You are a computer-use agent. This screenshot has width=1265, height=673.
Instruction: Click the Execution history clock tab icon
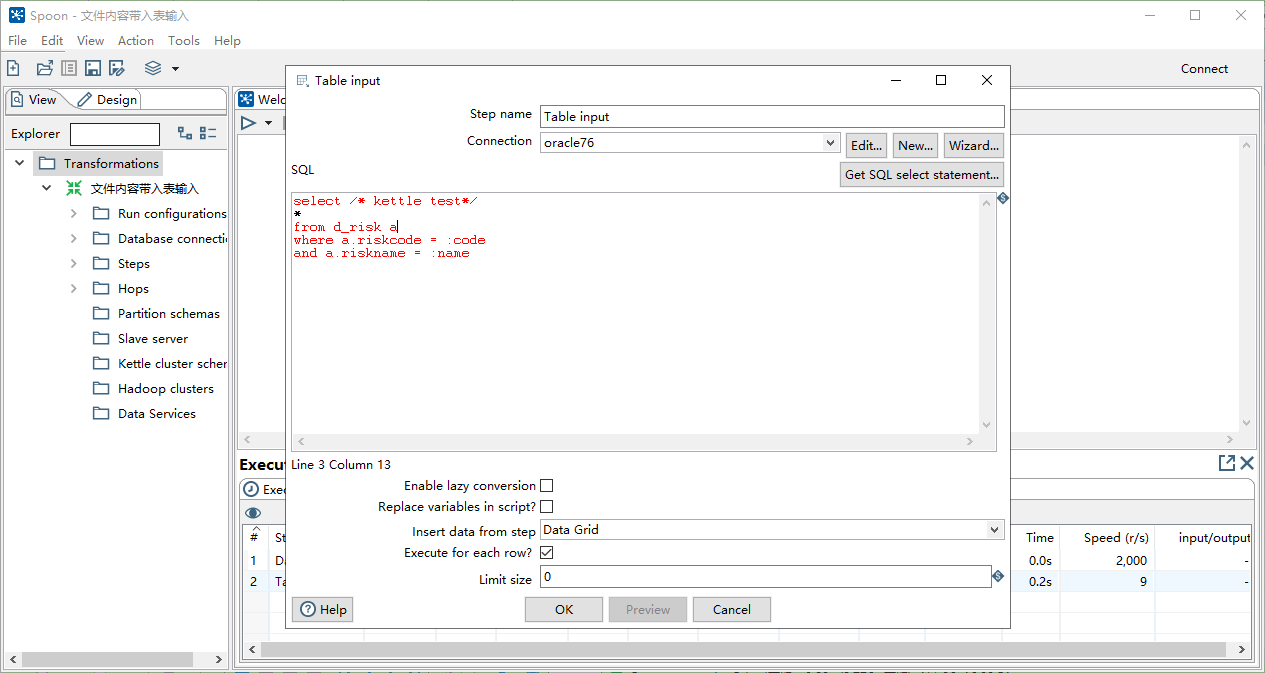pos(251,490)
